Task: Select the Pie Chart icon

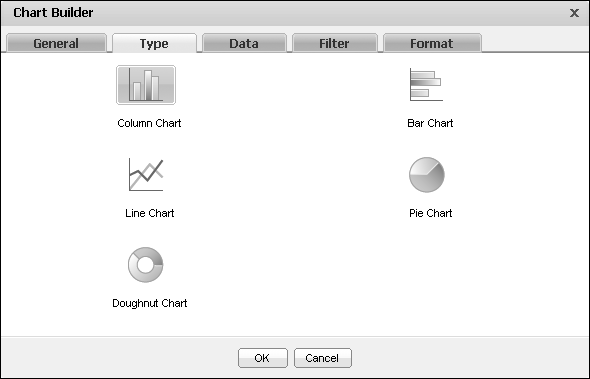Action: (427, 175)
